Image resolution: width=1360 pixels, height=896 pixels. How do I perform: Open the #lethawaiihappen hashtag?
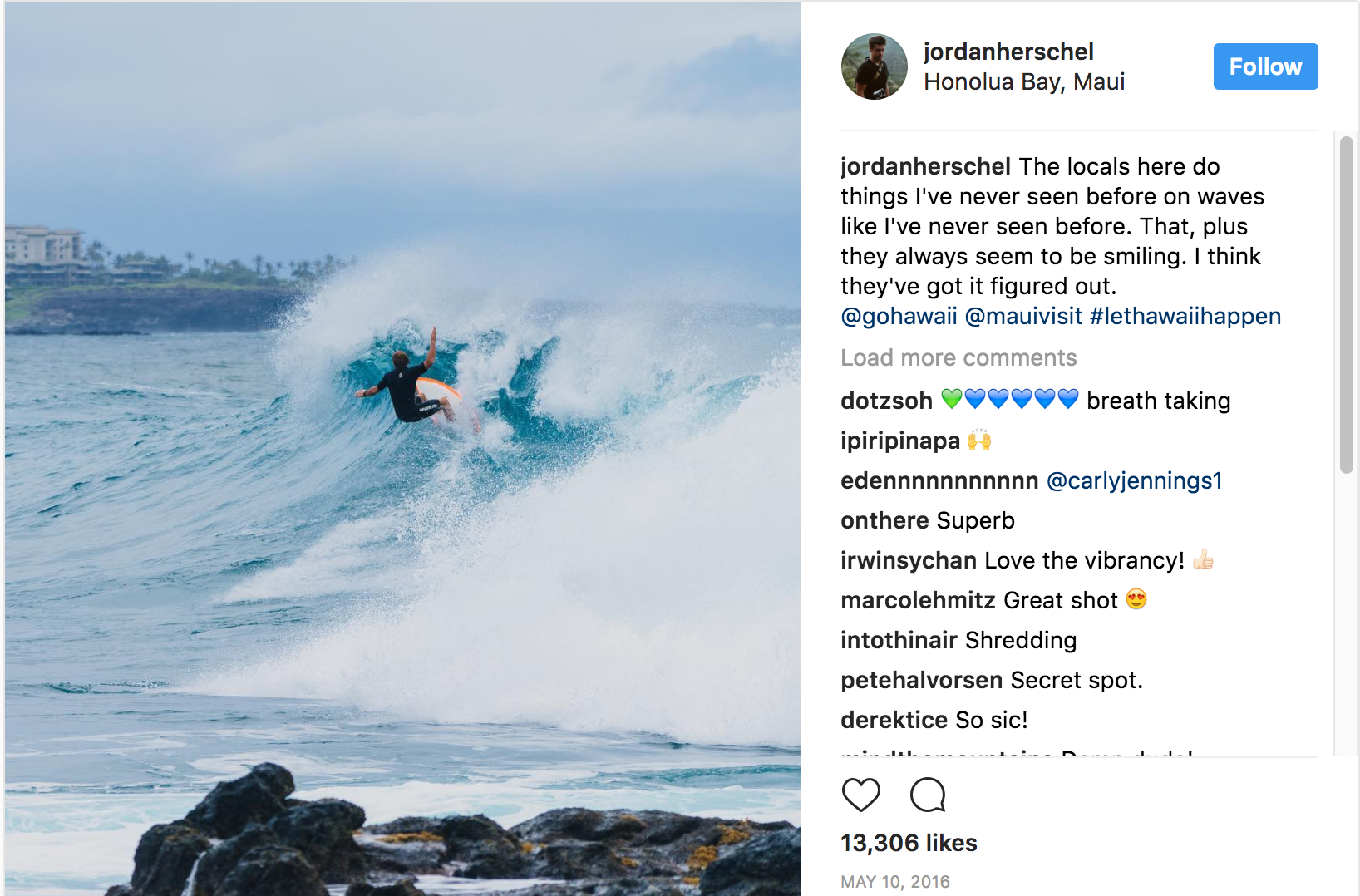coord(1185,316)
